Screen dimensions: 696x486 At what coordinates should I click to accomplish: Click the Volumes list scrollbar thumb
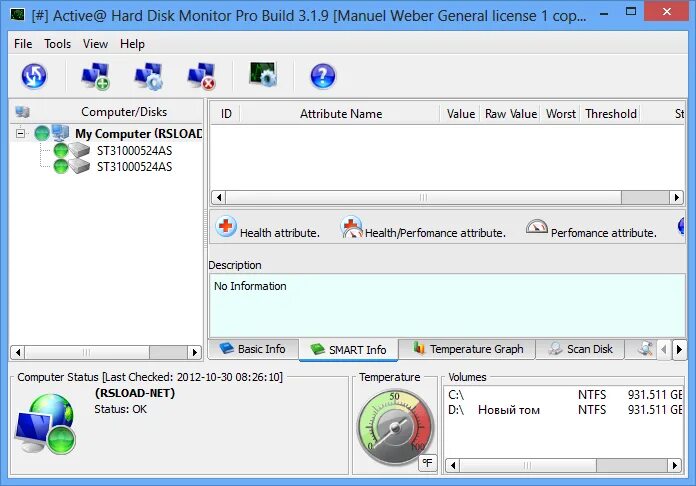coord(528,465)
